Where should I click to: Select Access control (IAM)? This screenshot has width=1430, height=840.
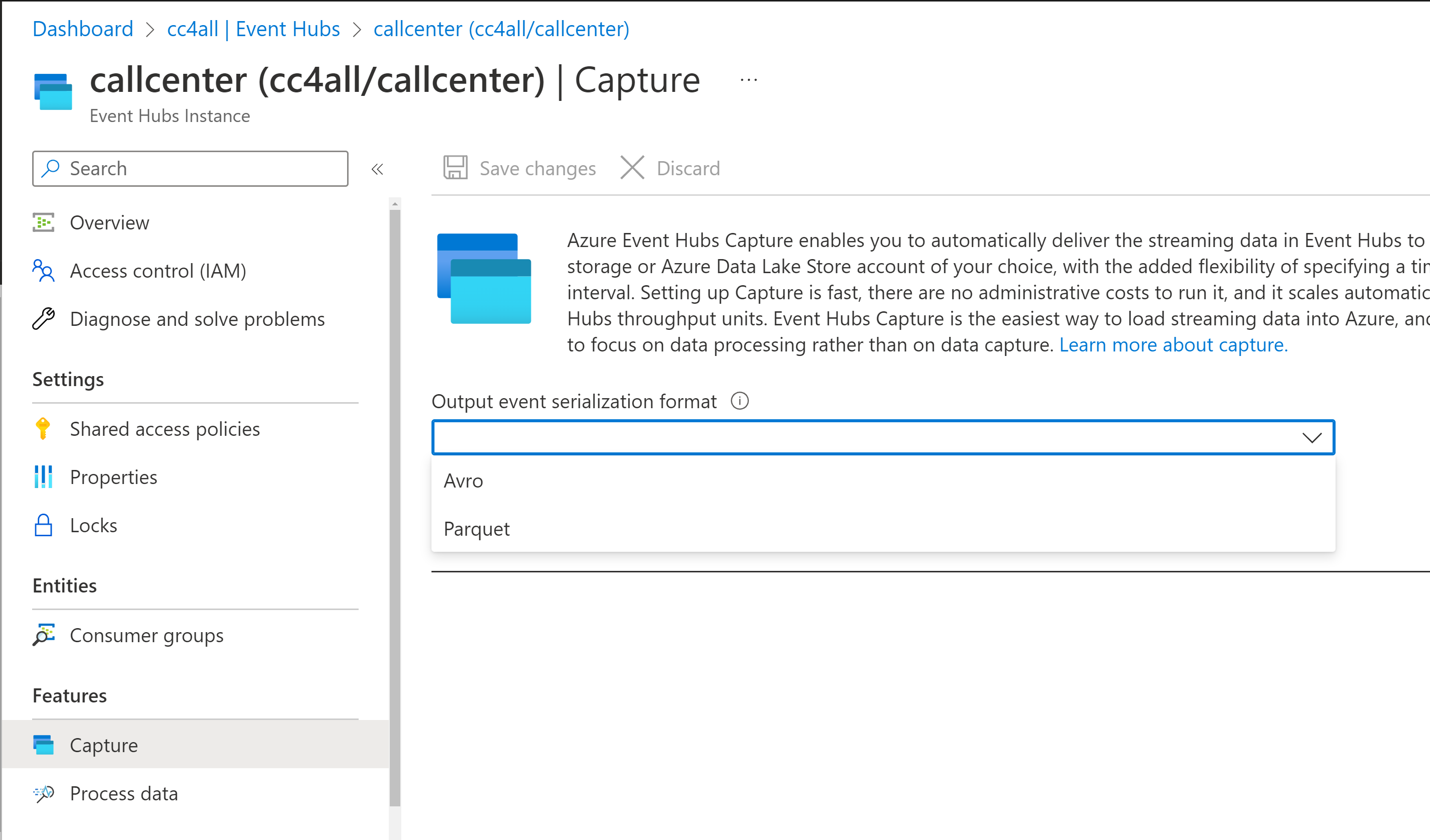pyautogui.click(x=158, y=271)
